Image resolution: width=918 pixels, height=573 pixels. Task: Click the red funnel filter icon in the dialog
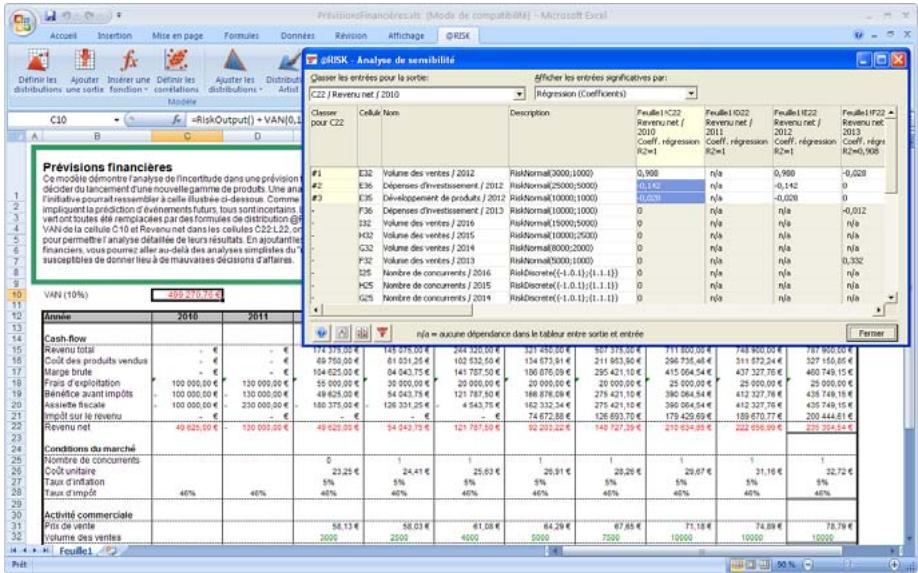click(x=384, y=331)
